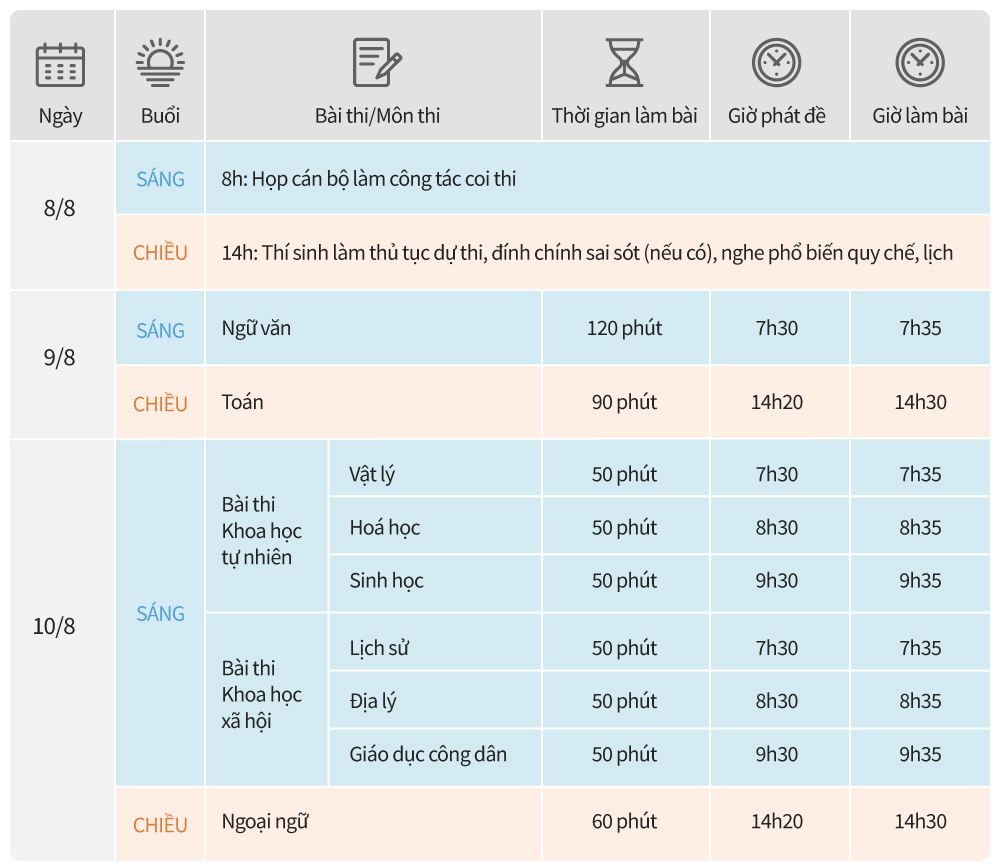
Task: Select the Bài thi Khoa học xã hội cell
Action: (261, 694)
